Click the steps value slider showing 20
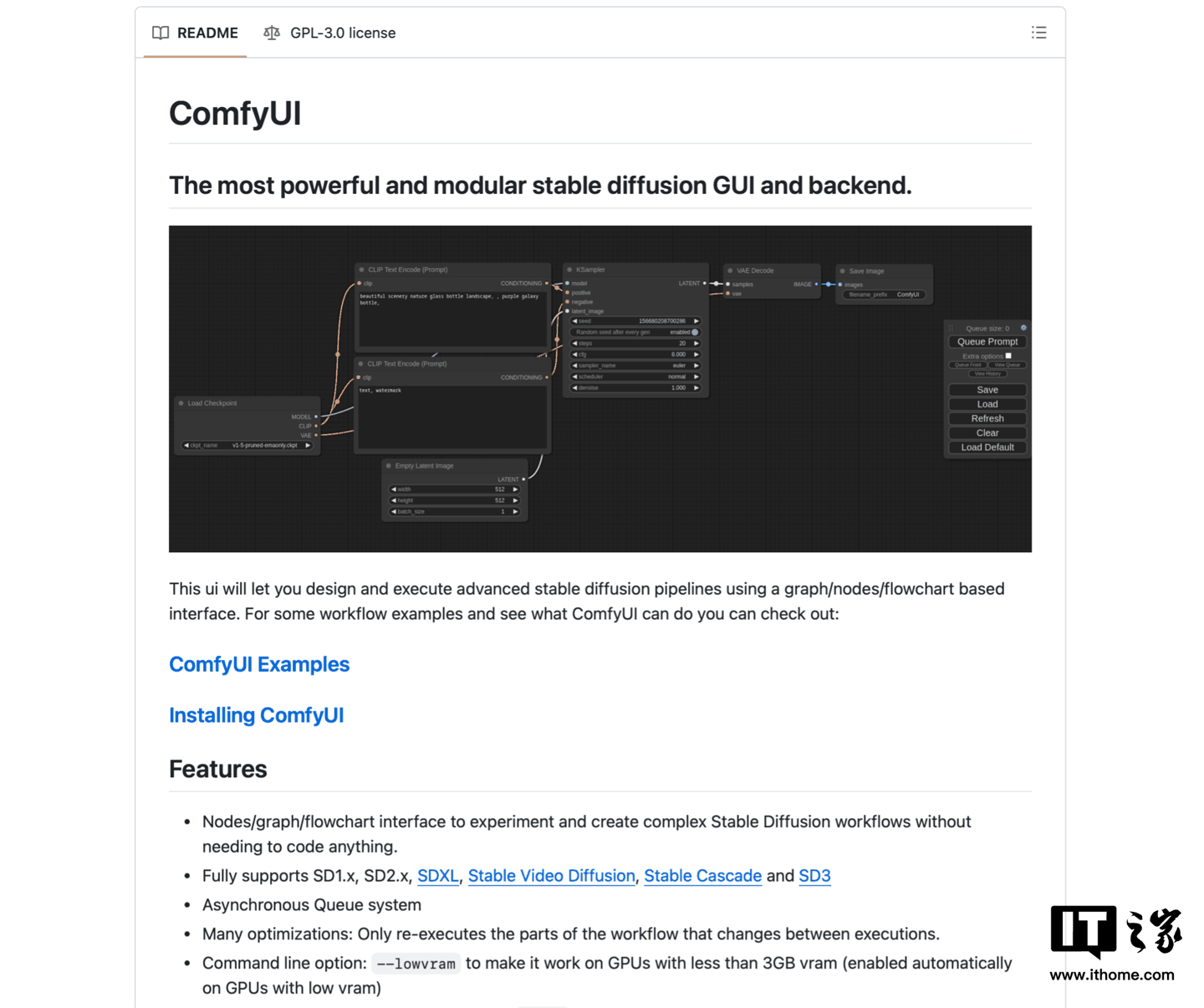This screenshot has height=1008, width=1204. [635, 343]
